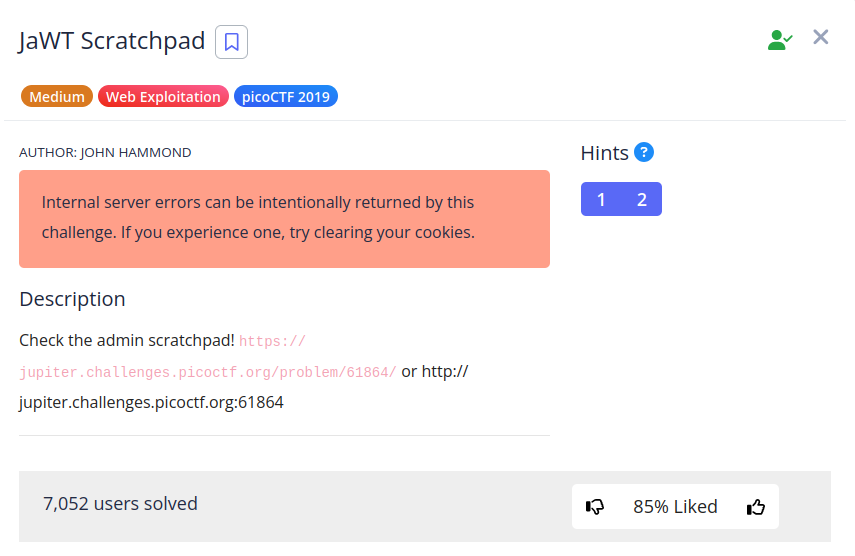Like the challenge with thumbs up
Viewport: 855px width, 556px height.
tap(756, 507)
